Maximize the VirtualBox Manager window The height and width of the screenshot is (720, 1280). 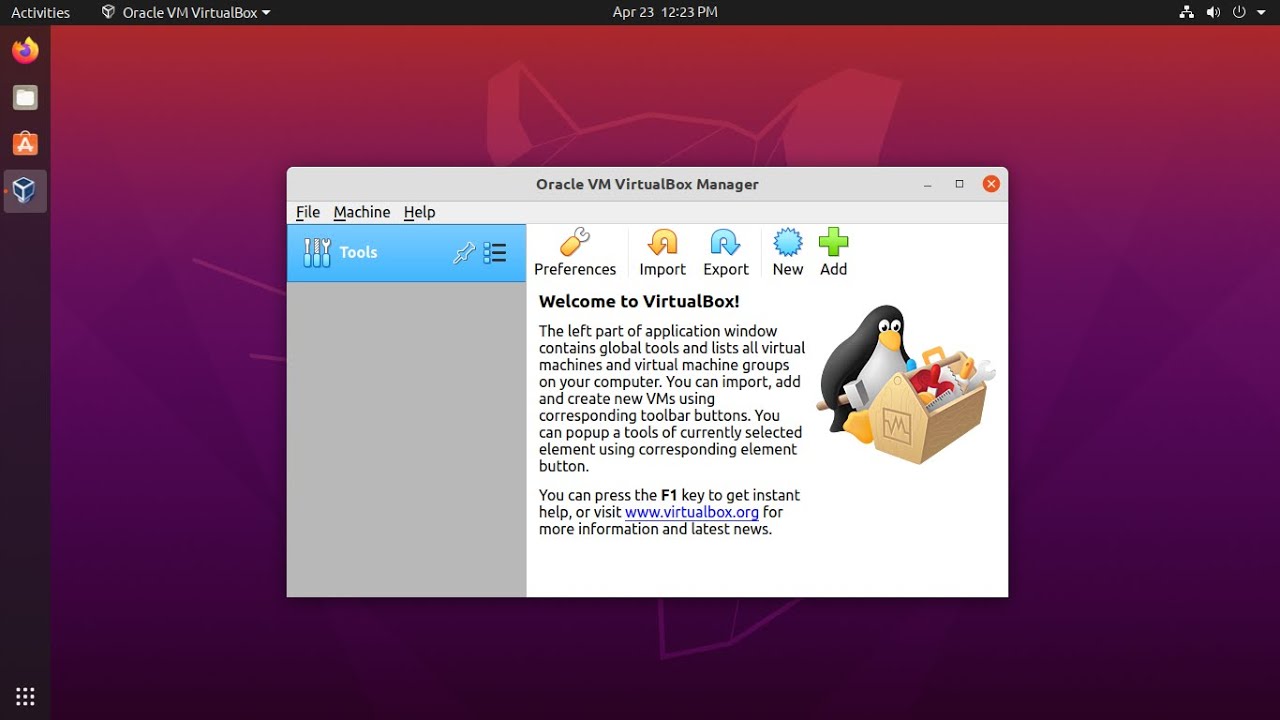pyautogui.click(x=959, y=184)
